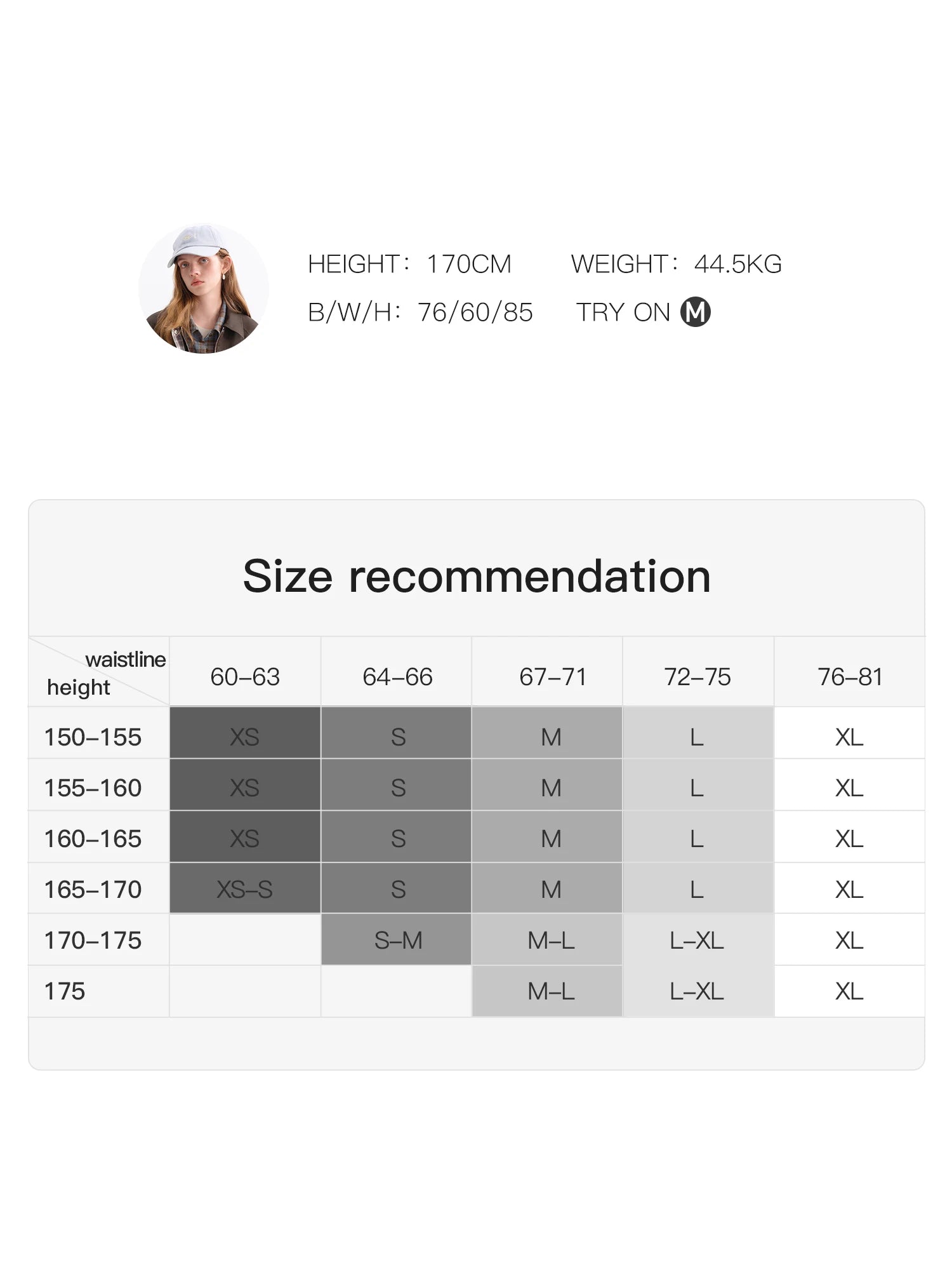This screenshot has width=952, height=1270.
Task: Select the XS–S size cell
Action: [244, 889]
